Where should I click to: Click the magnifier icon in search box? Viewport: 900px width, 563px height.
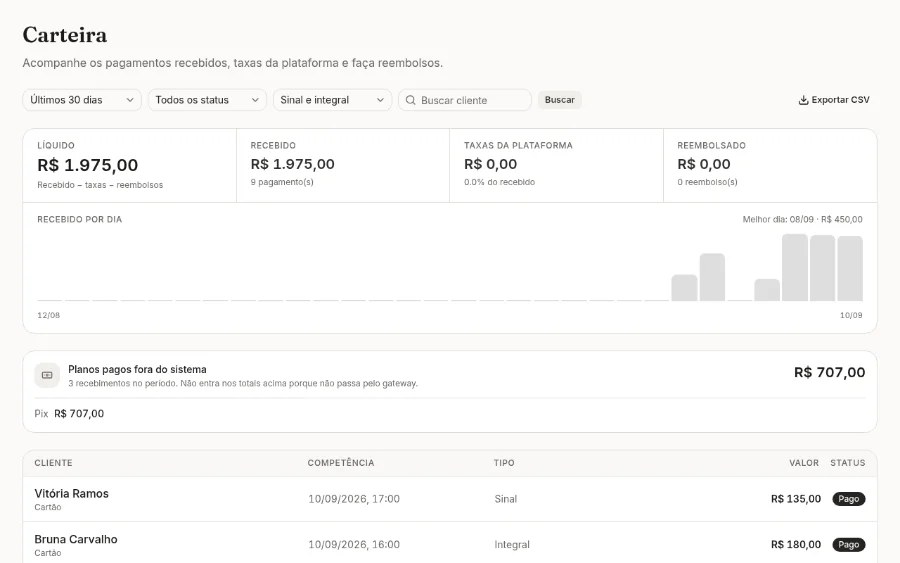click(410, 100)
